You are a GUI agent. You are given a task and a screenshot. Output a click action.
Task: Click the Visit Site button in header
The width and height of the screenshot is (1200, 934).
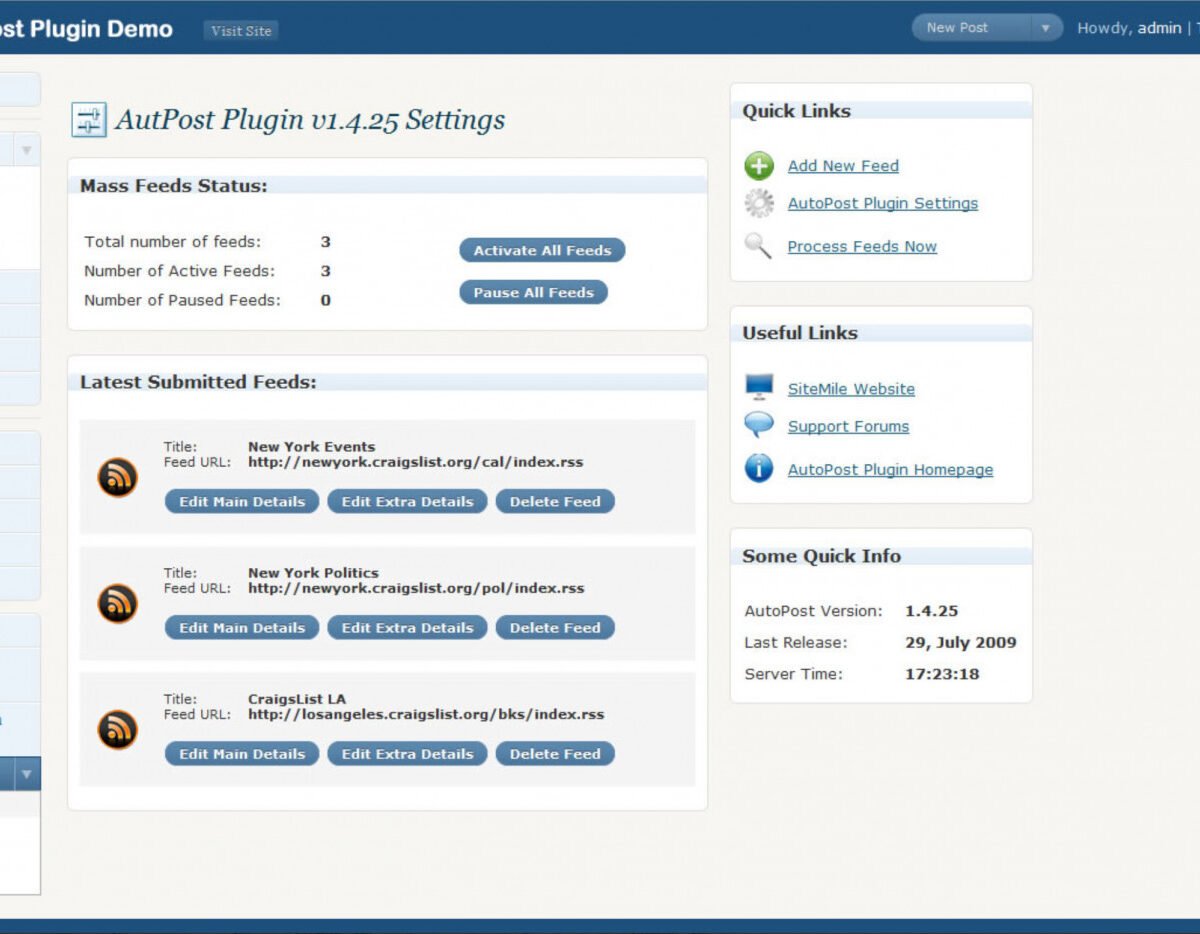pos(241,31)
